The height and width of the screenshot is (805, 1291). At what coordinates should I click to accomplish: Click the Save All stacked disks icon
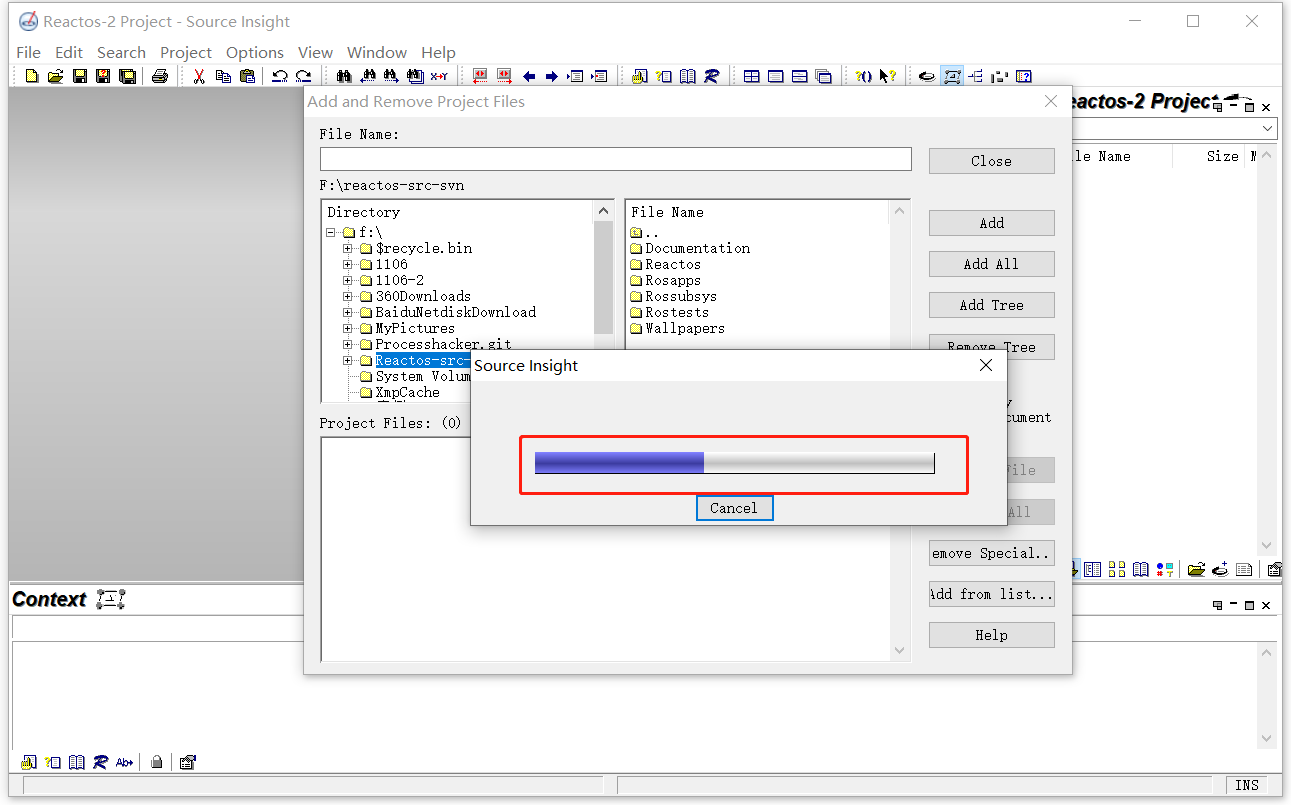[x=127, y=76]
